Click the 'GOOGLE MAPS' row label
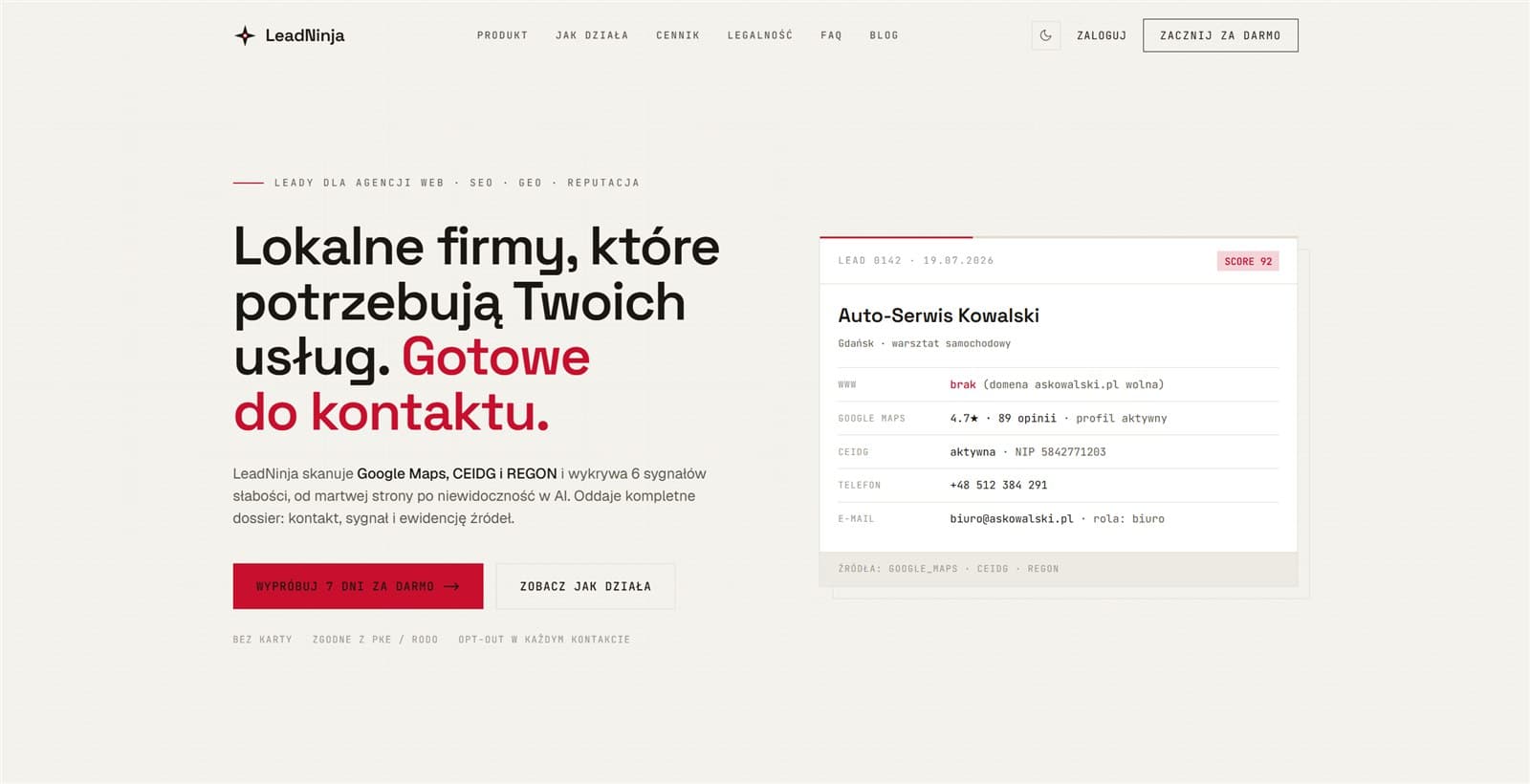 [x=871, y=419]
